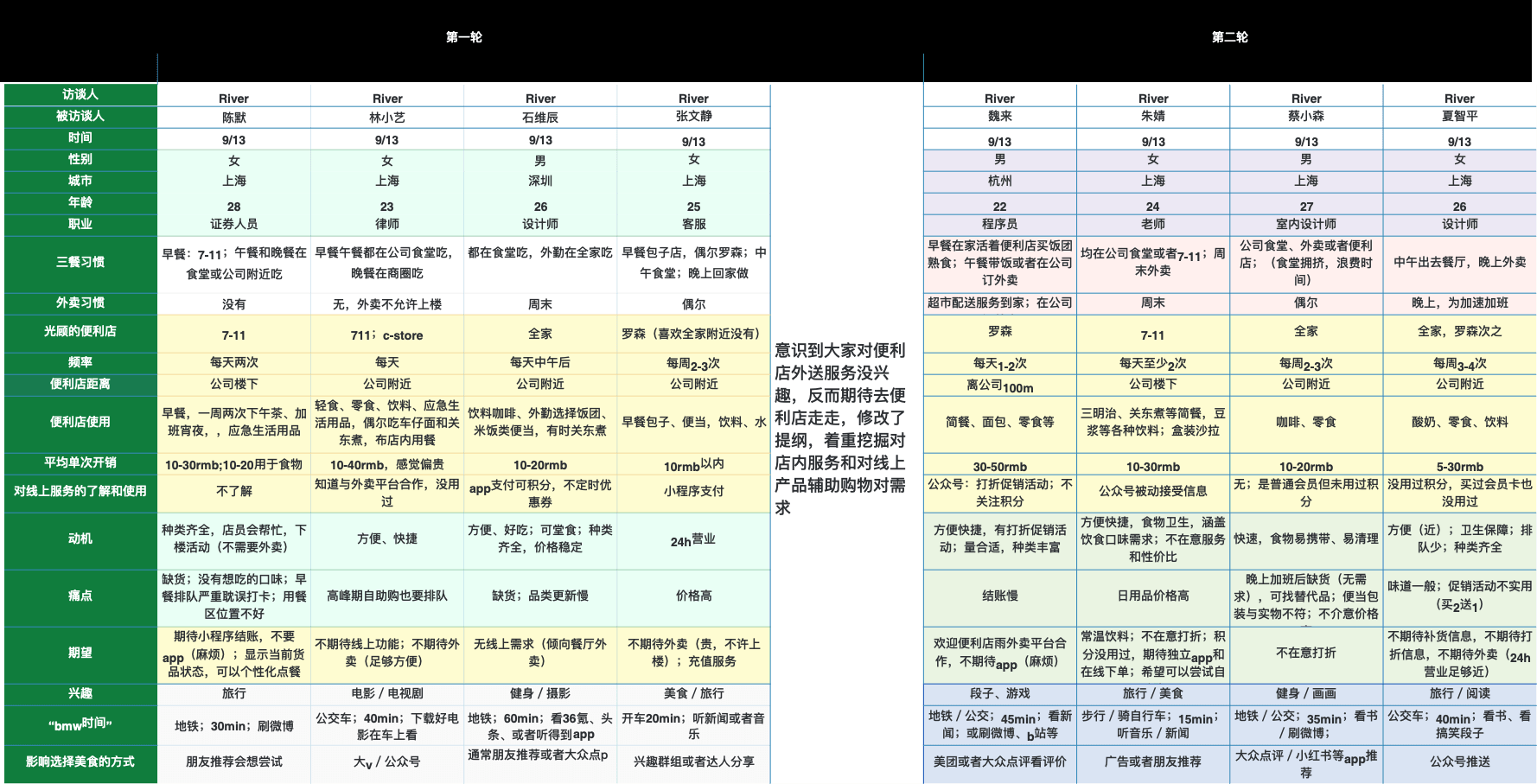This screenshot has height=784, width=1537.
Task: Click the 无，外卖不允许上楼 cell
Action: pos(387,303)
